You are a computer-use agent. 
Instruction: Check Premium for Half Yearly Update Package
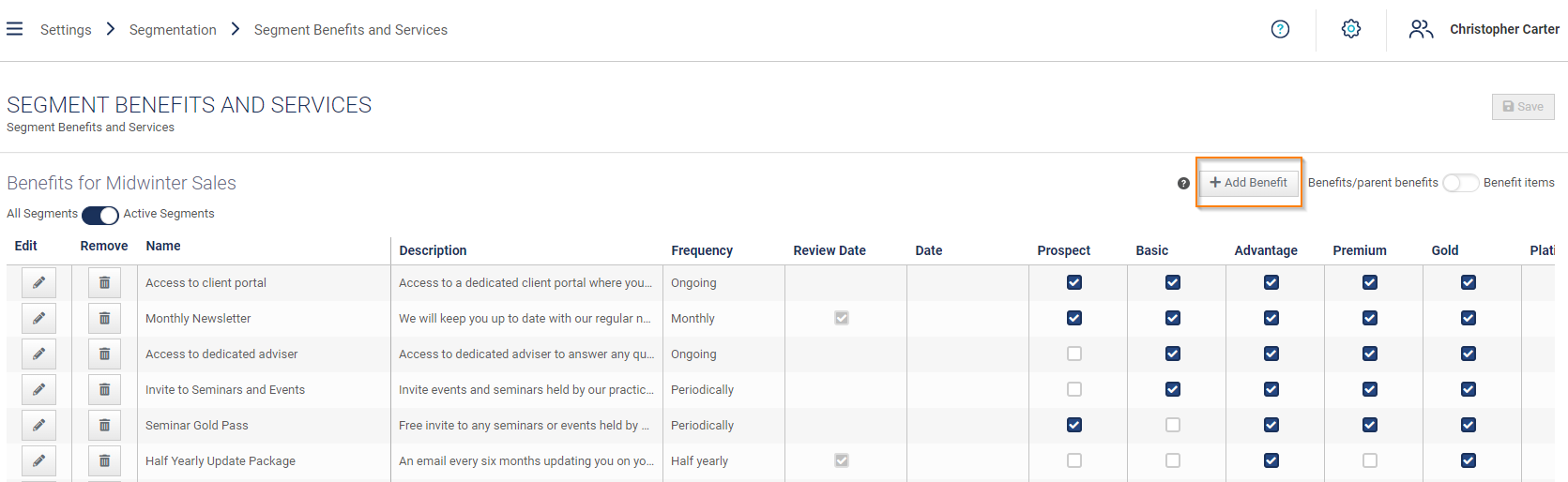(x=1370, y=460)
